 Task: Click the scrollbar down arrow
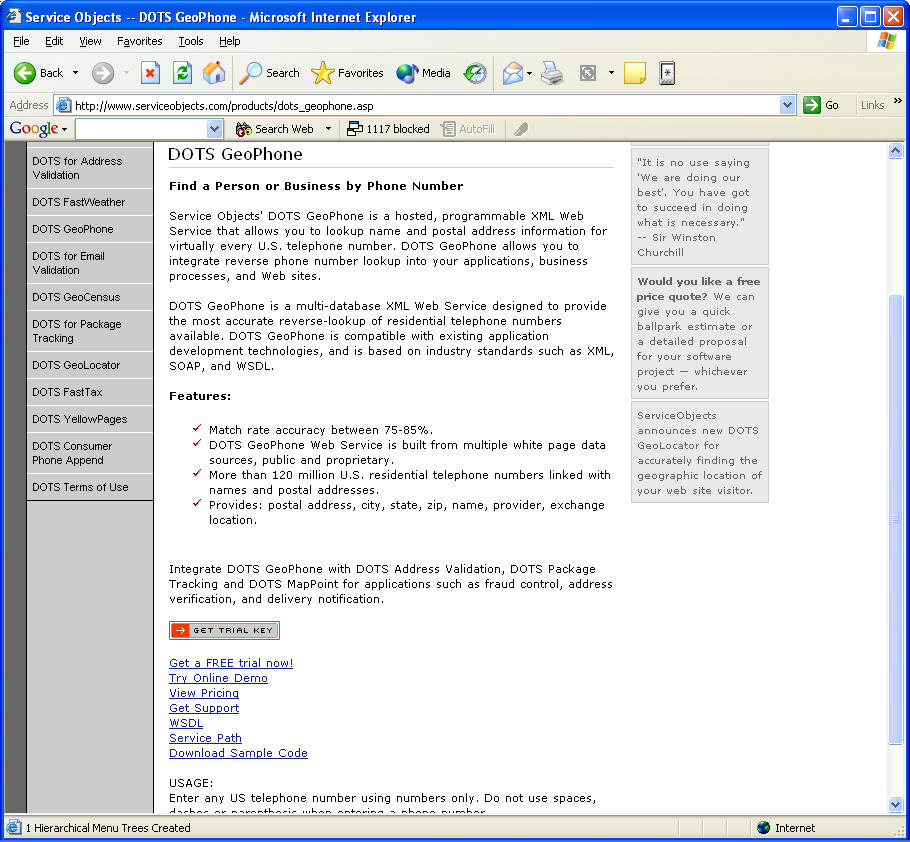895,804
